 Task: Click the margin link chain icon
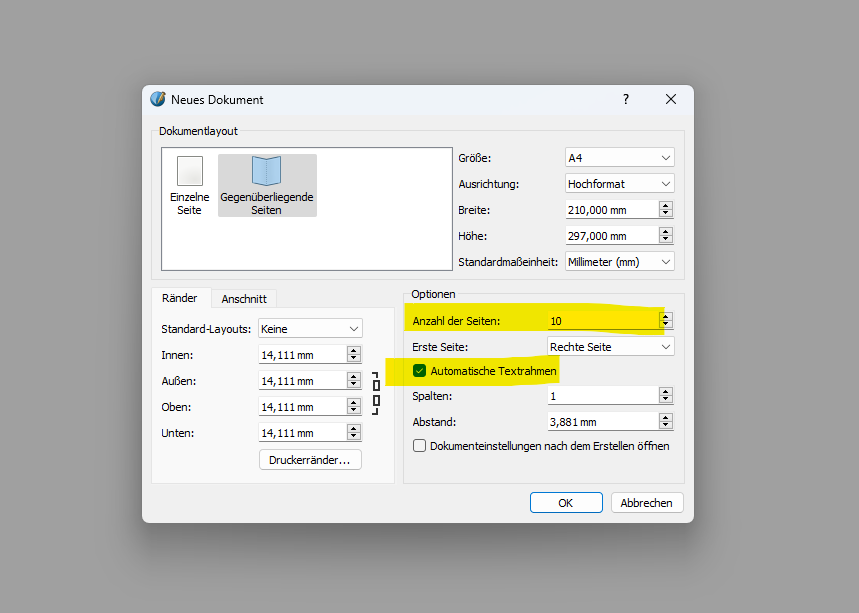click(x=376, y=393)
